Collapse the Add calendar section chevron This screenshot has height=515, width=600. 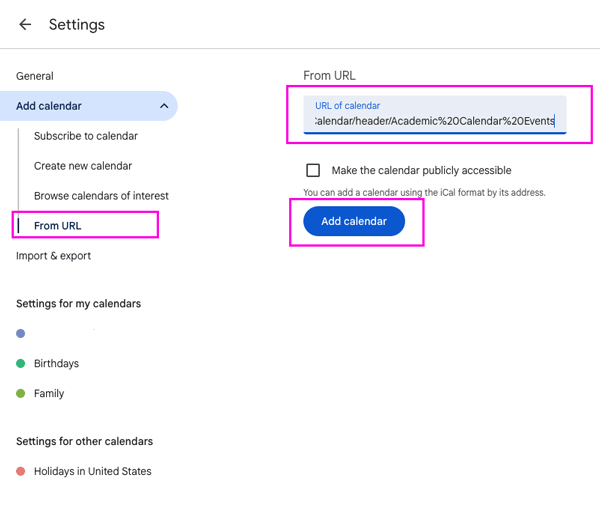click(x=164, y=106)
